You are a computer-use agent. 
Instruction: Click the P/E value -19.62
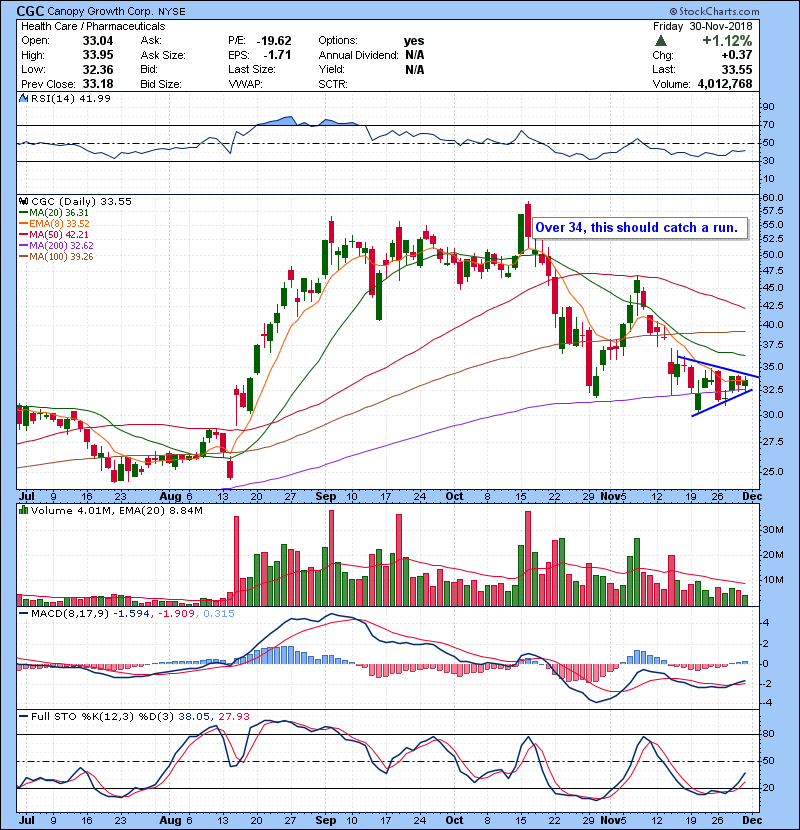tap(274, 41)
